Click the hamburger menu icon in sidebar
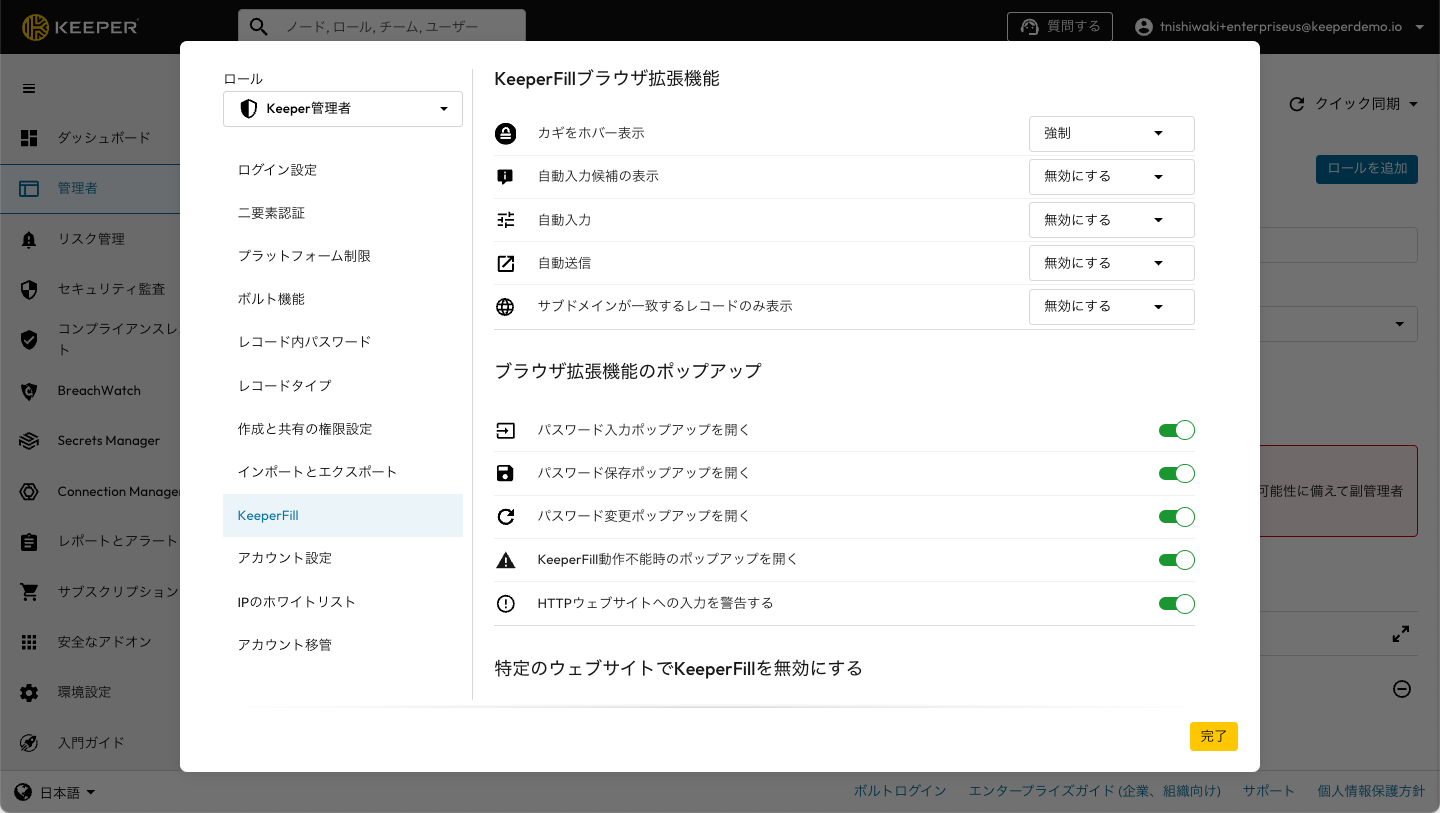The width and height of the screenshot is (1440, 813). click(x=29, y=88)
